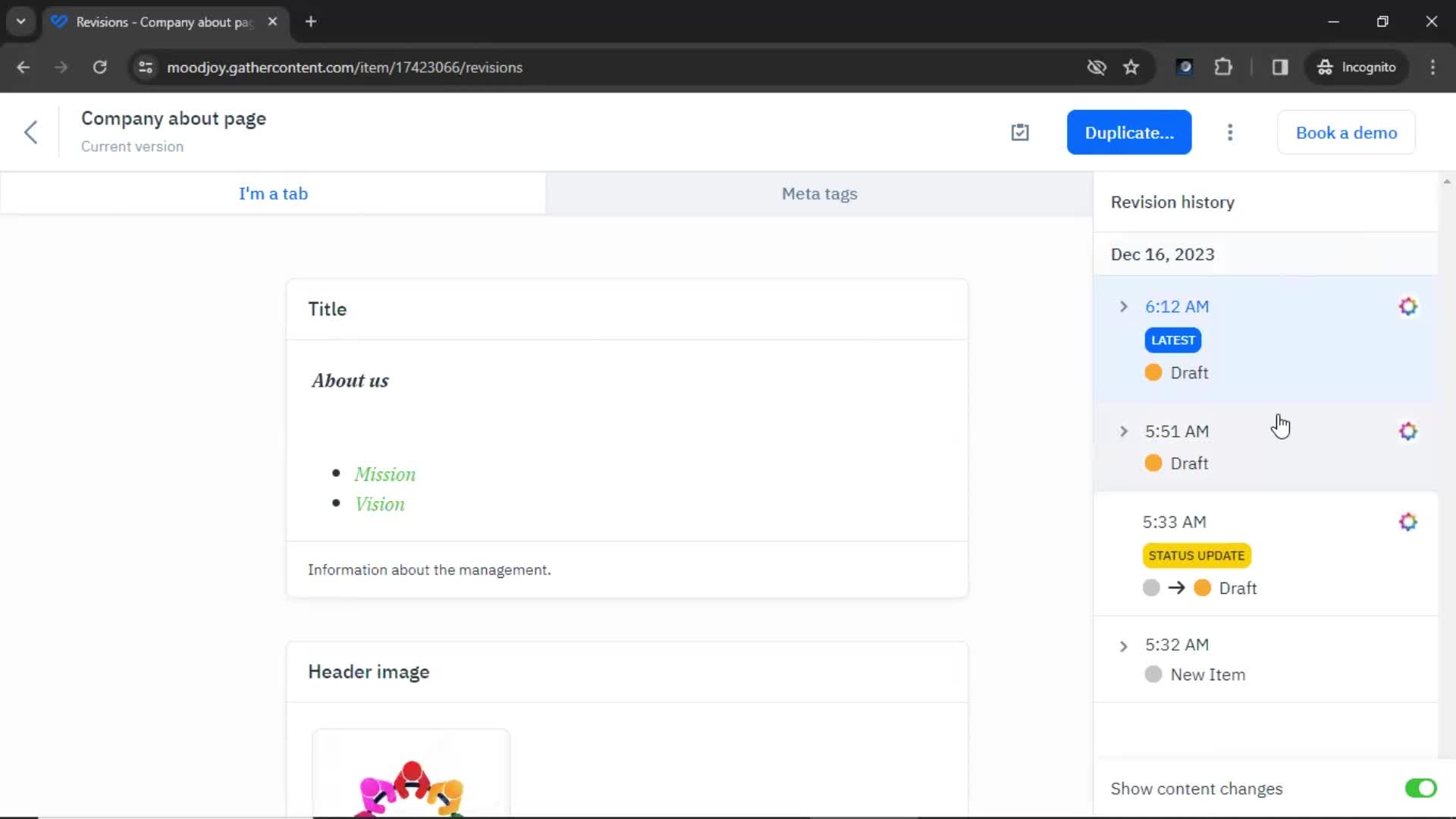Click the settings gear icon at 5:33 AM
This screenshot has height=819, width=1456.
tap(1408, 521)
